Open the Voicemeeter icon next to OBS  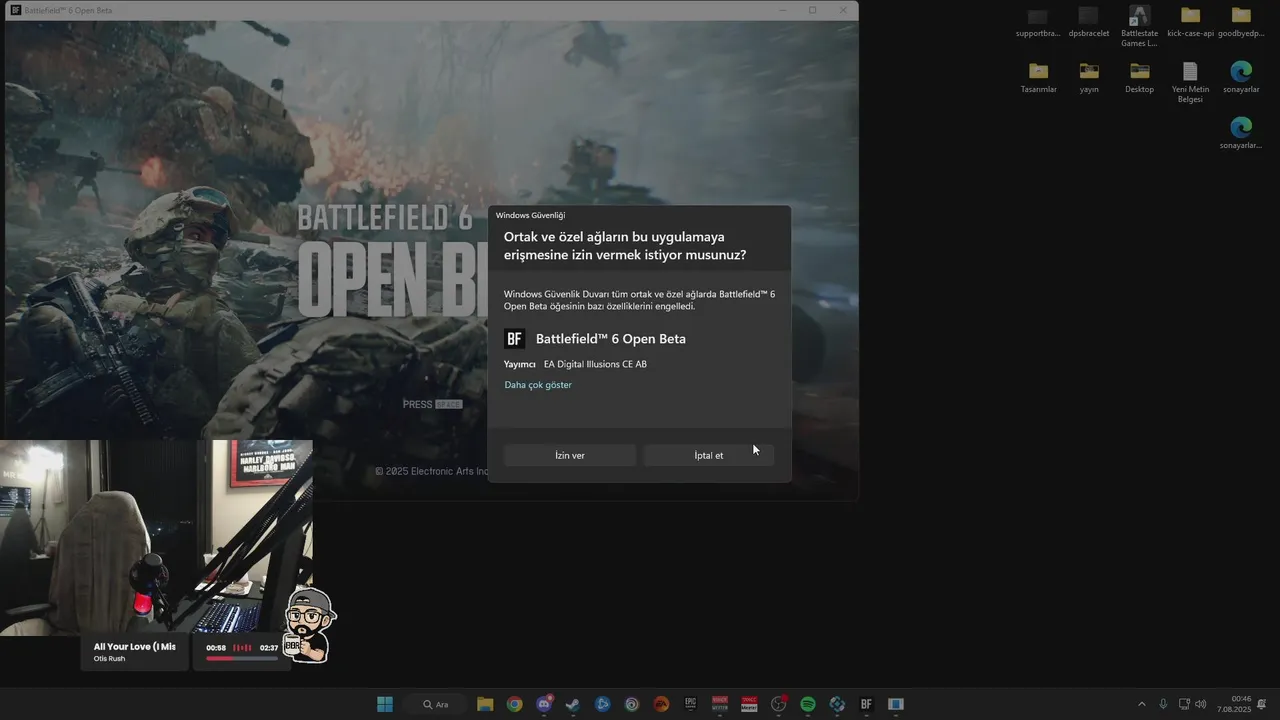click(749, 704)
